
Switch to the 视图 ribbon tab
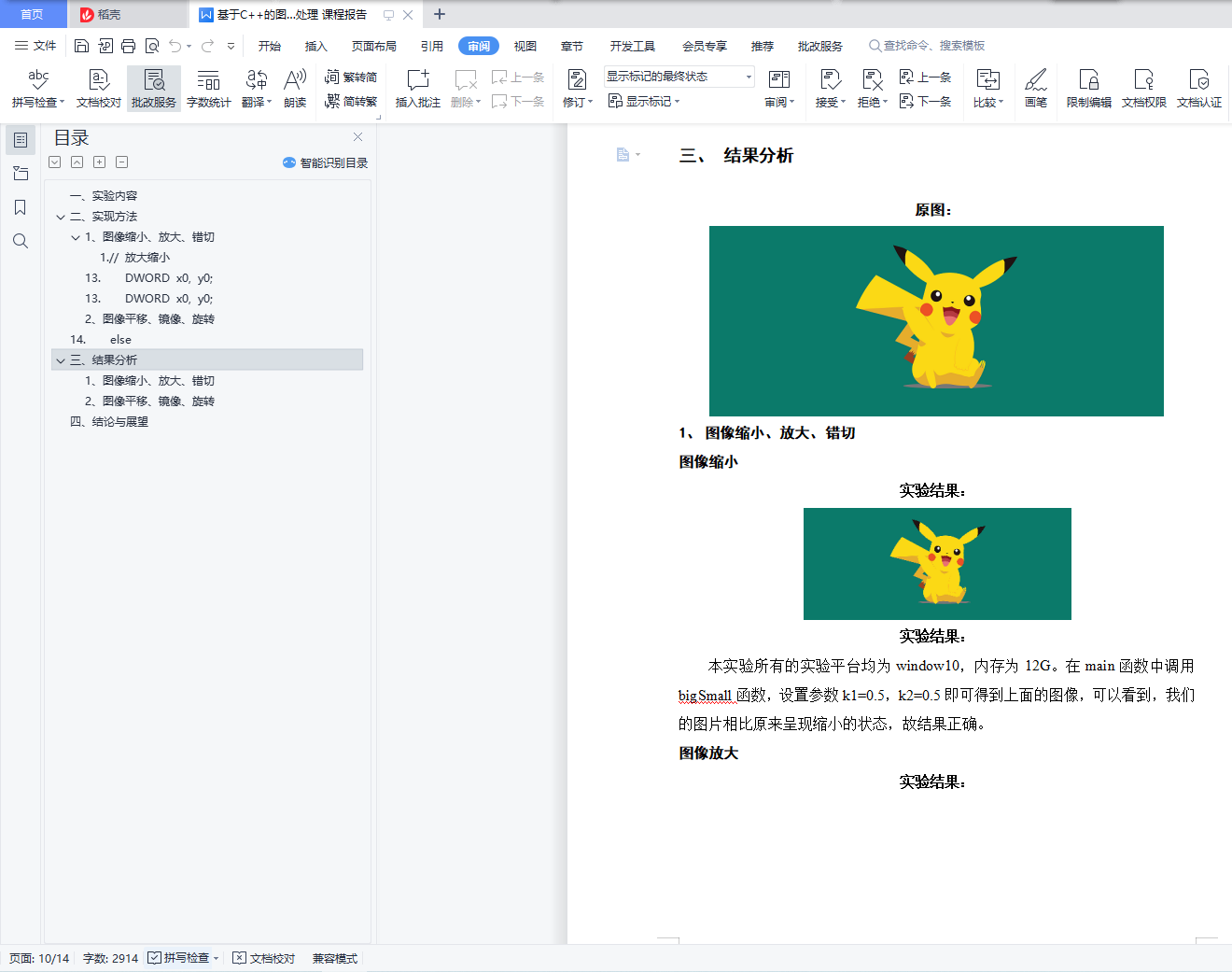pyautogui.click(x=525, y=46)
